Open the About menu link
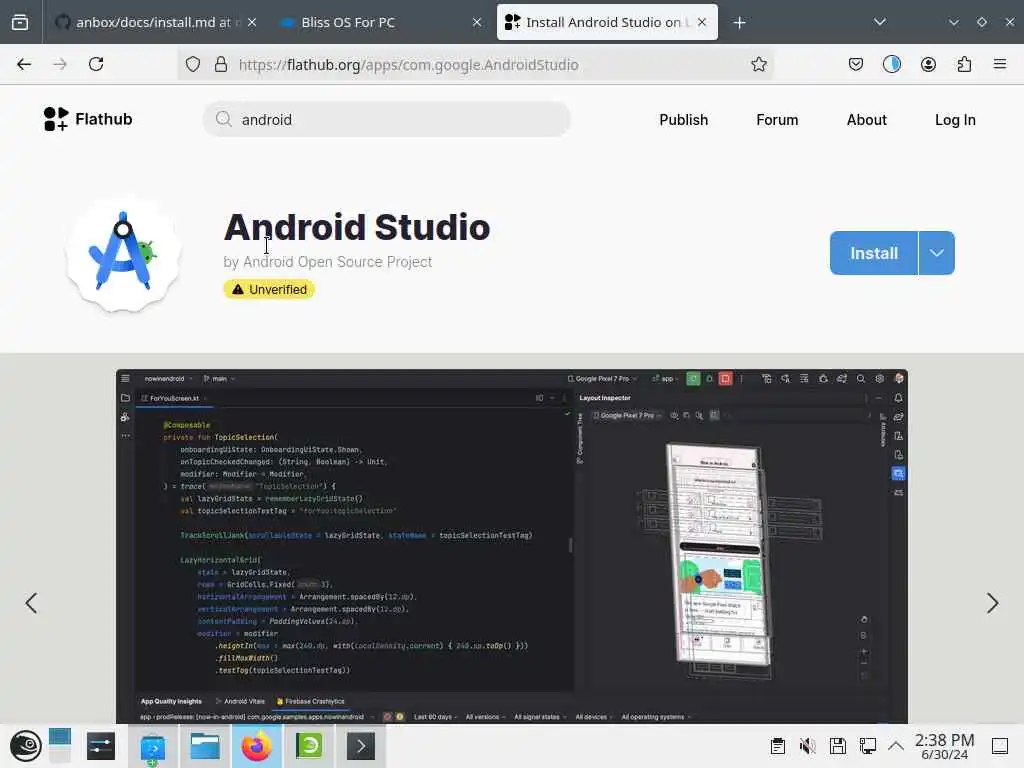 [867, 120]
